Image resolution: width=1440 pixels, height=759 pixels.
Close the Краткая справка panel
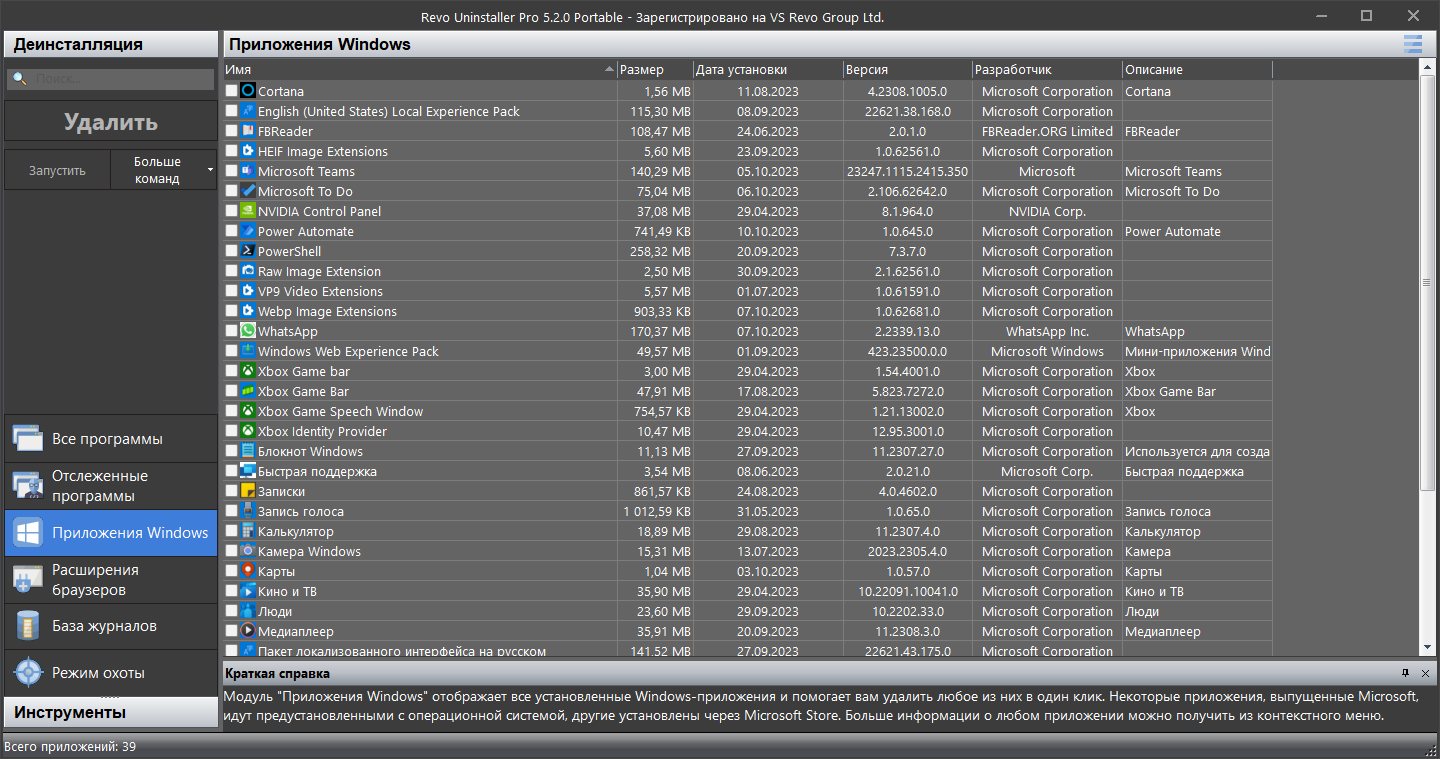point(1425,673)
